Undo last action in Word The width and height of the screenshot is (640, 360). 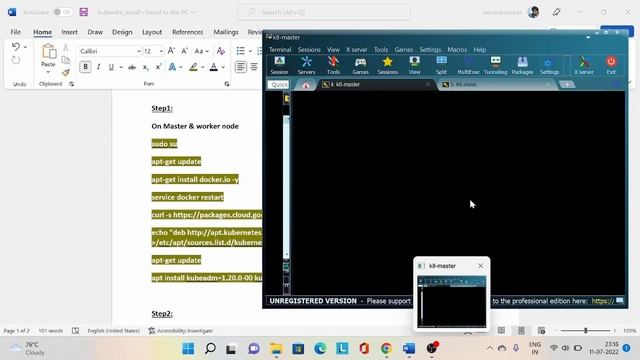point(16,47)
